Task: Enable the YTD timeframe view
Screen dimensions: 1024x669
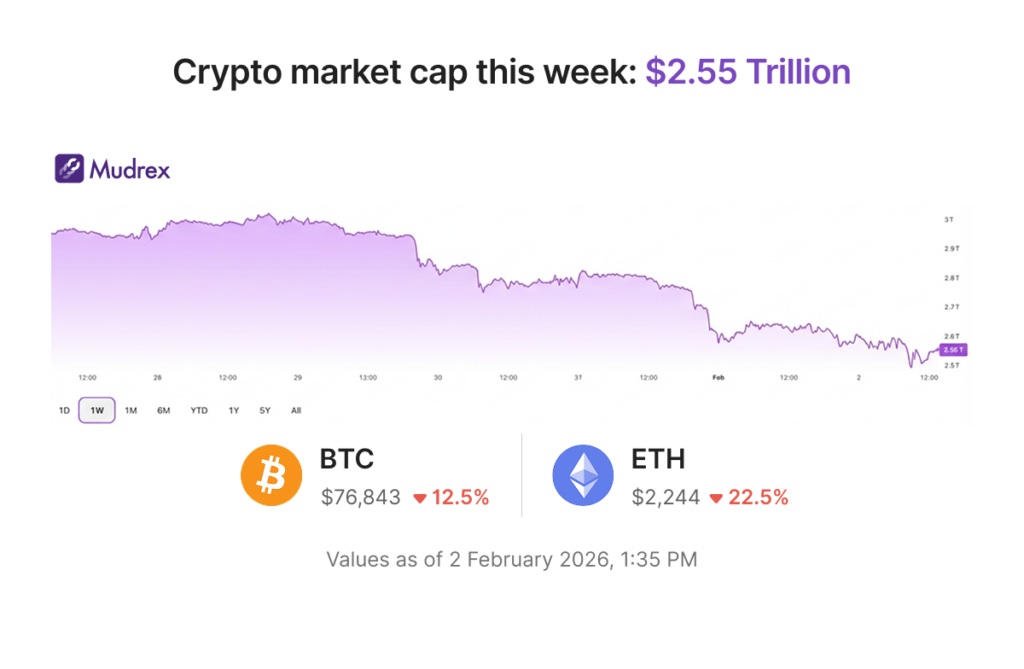Action: (198, 410)
